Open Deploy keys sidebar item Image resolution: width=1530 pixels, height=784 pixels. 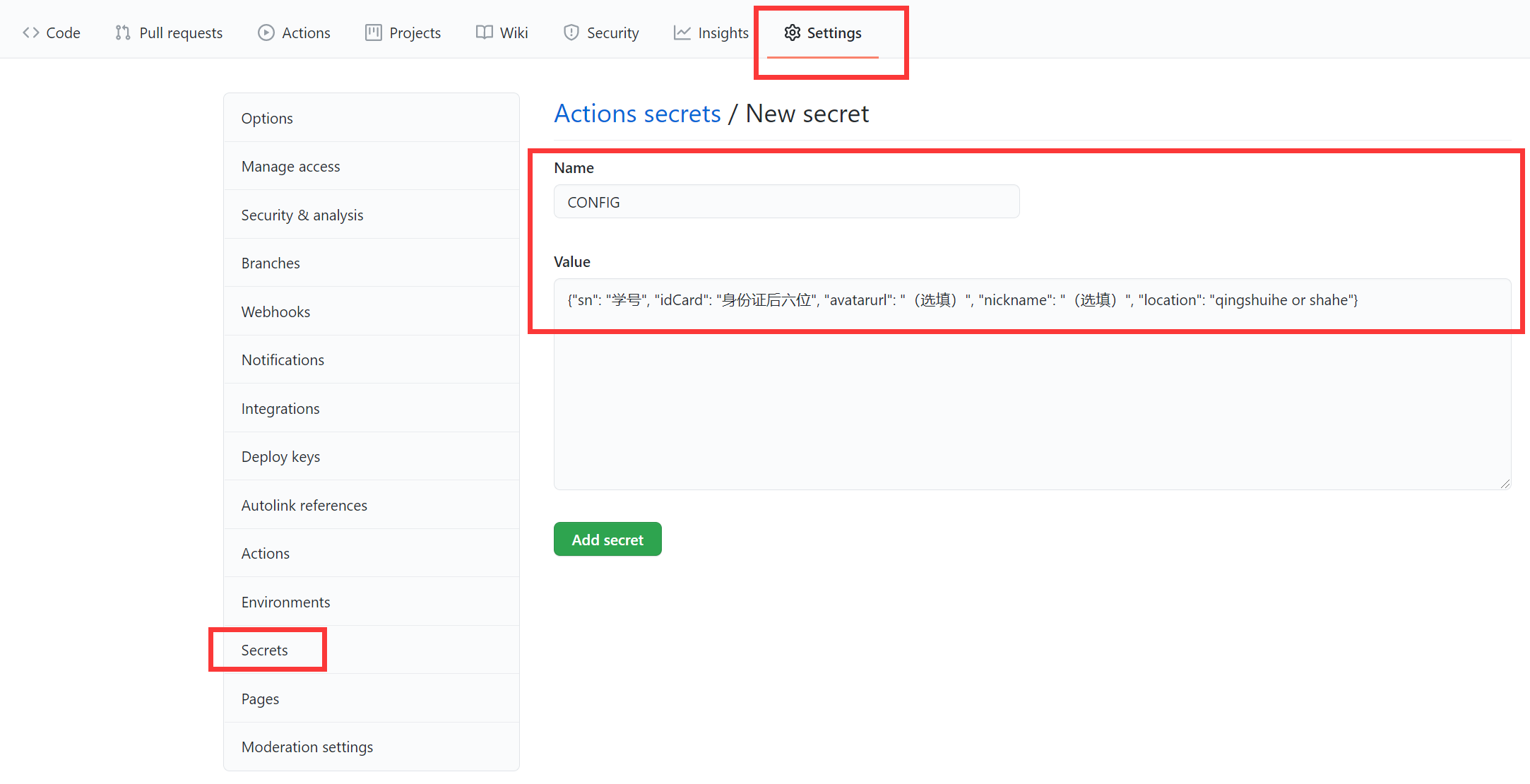click(x=280, y=456)
